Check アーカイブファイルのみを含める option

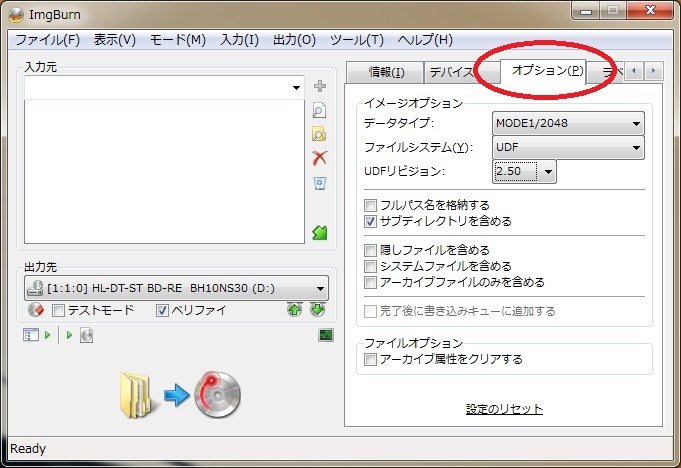pos(370,283)
